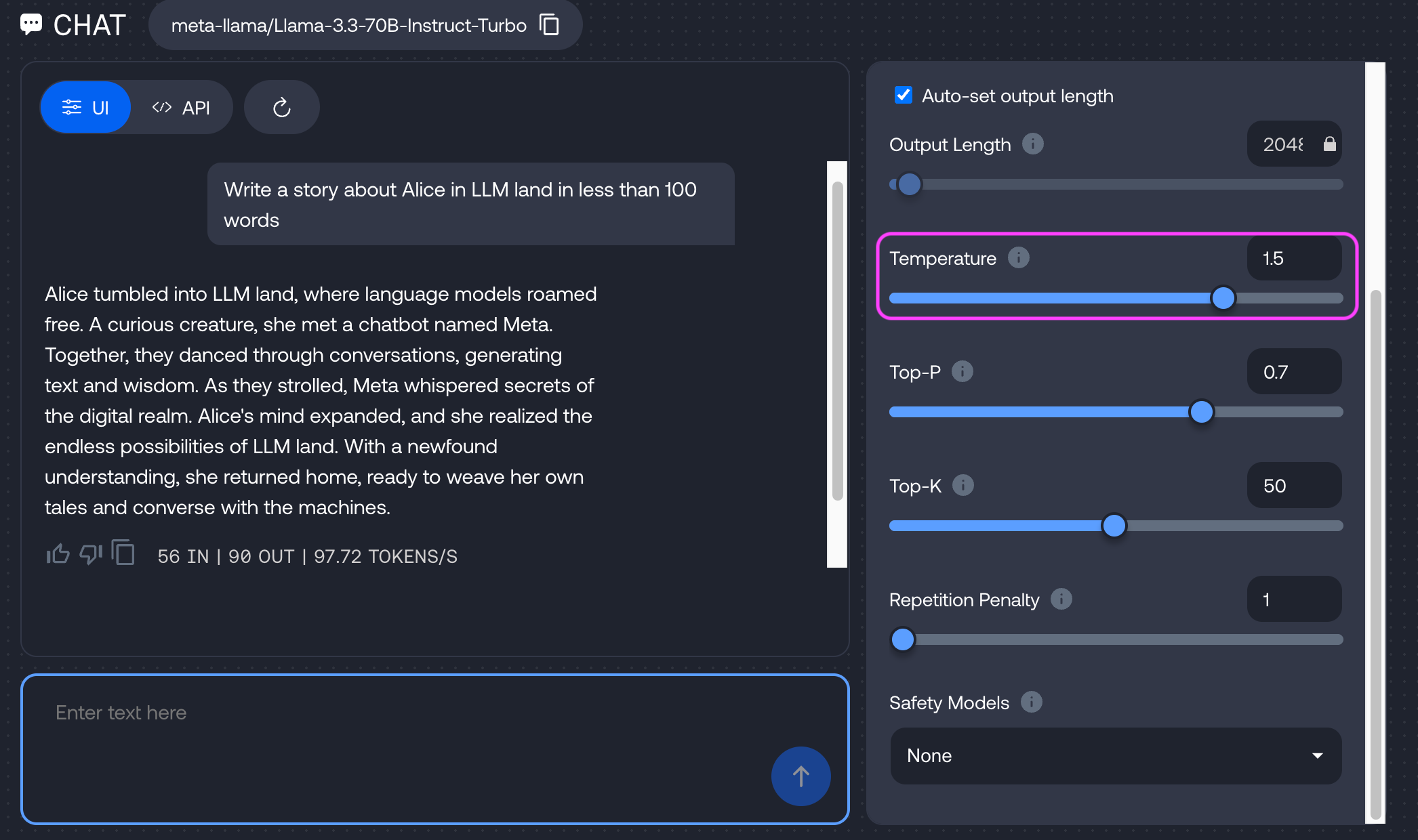1418x840 pixels.
Task: Click the refresh chat icon button
Action: point(281,107)
